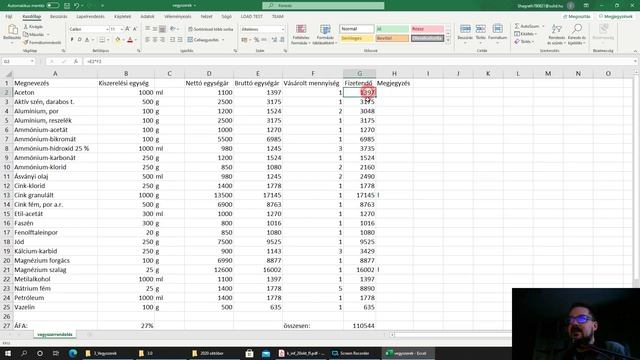Click the percent style icon
The image size is (640, 360).
(256, 40)
